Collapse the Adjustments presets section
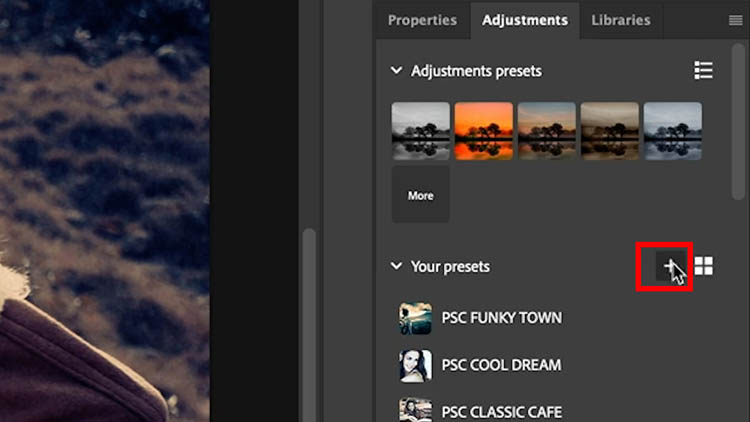The width and height of the screenshot is (750, 422). pyautogui.click(x=396, y=70)
